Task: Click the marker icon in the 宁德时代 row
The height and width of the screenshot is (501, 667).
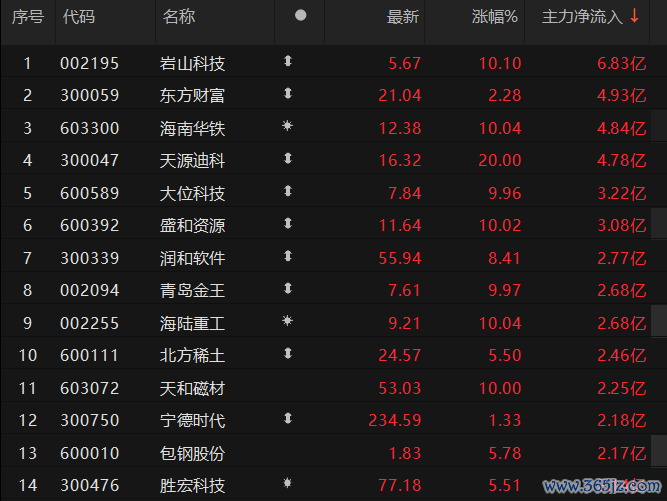Action: [288, 418]
